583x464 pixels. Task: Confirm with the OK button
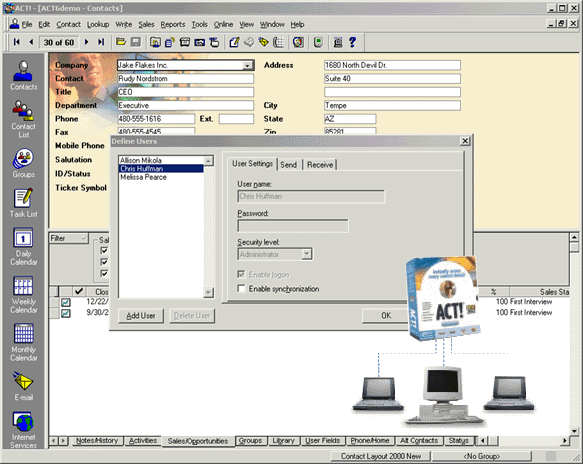pos(386,316)
